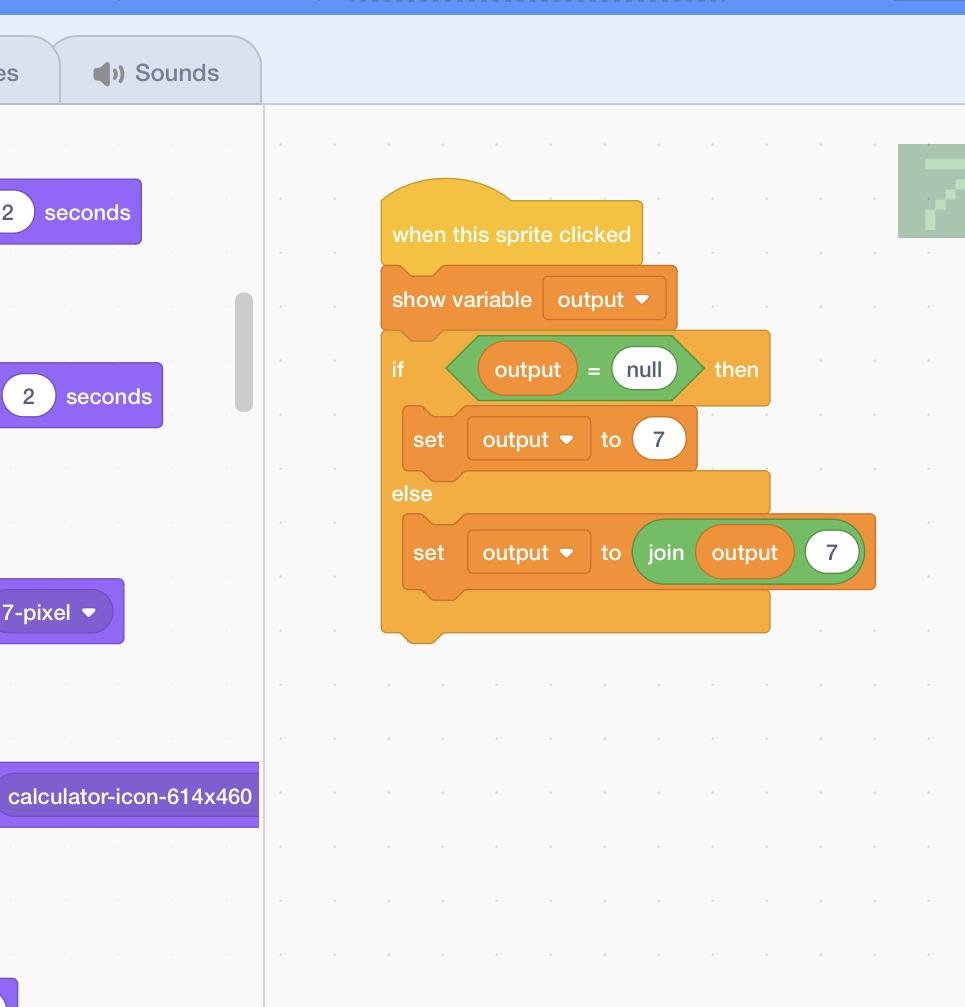Click the null text field in the condition
Viewport: 965px width, 1007px height.
[644, 370]
